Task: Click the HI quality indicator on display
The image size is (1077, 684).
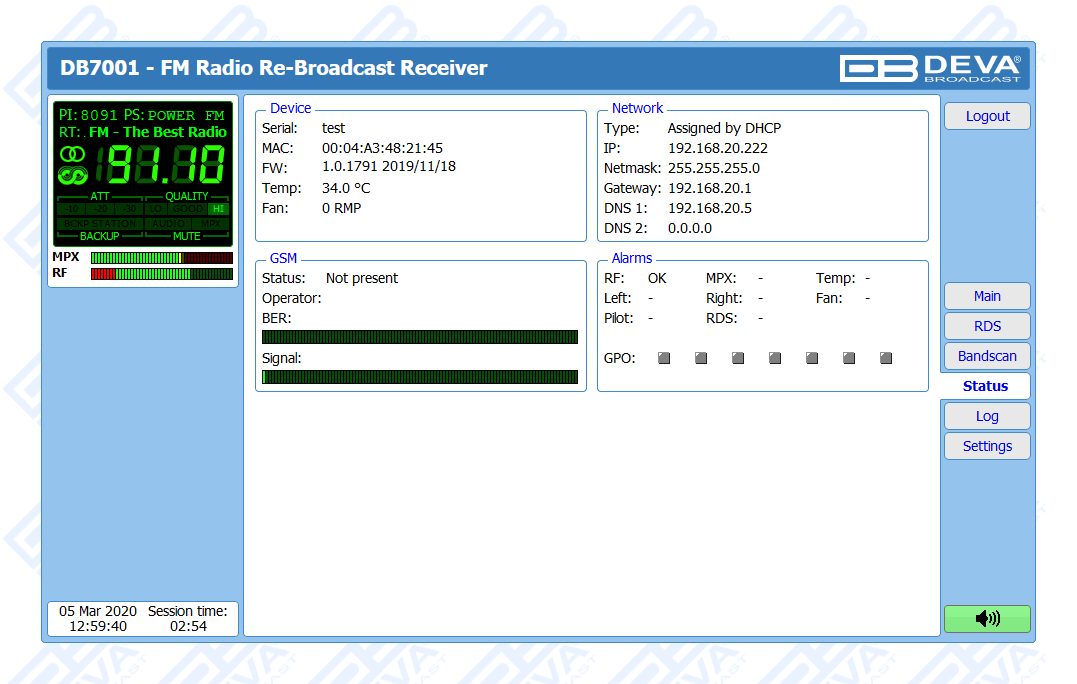Action: pos(218,209)
